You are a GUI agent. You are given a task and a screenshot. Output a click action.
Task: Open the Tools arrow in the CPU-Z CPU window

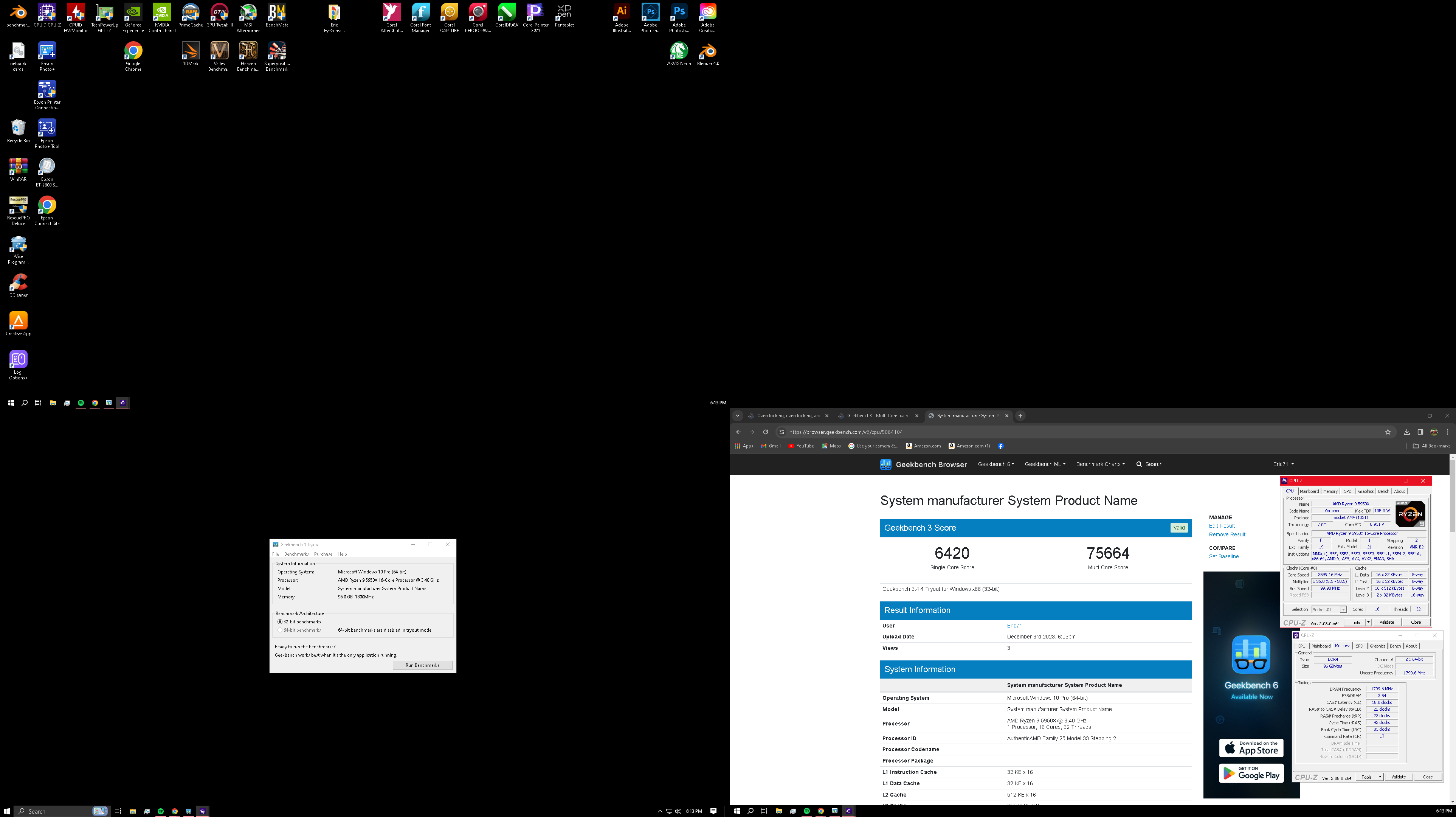(x=1368, y=623)
